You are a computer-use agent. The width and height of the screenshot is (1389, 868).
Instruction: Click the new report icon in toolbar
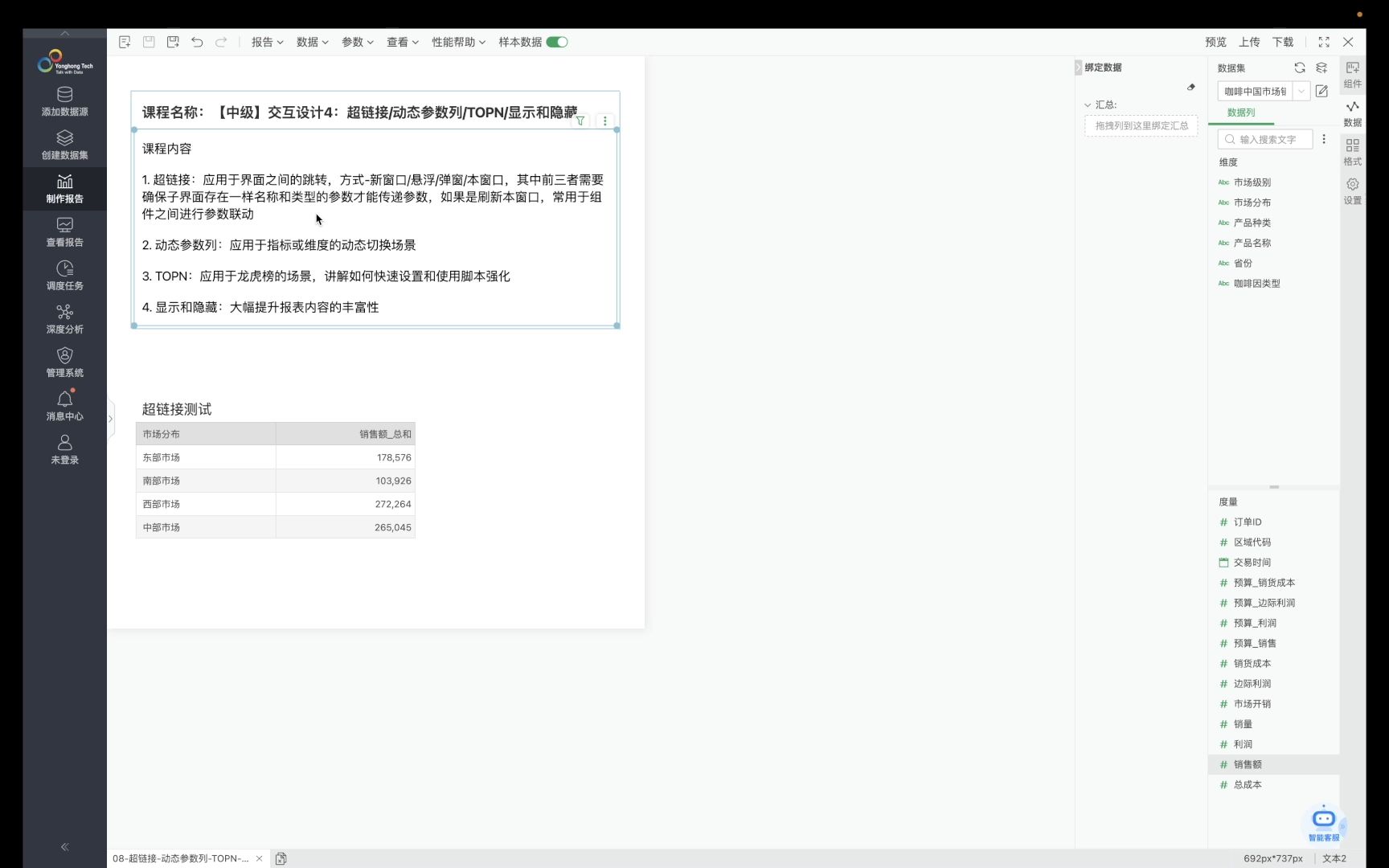[x=125, y=42]
